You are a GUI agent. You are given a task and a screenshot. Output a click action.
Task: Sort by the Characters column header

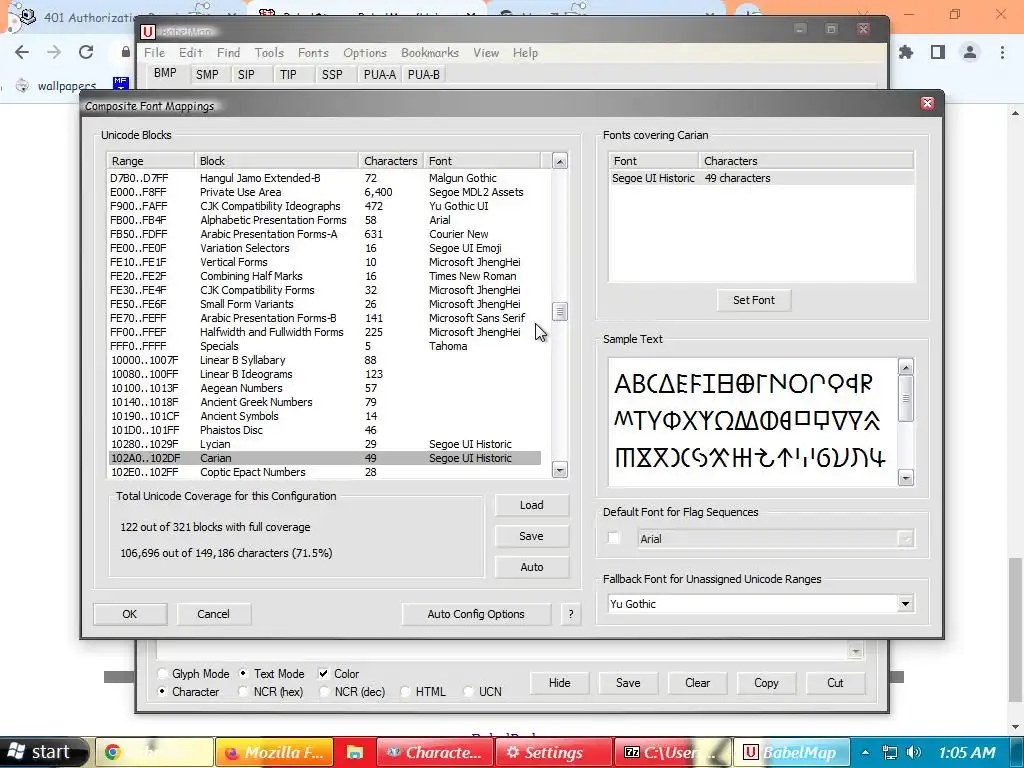pyautogui.click(x=391, y=161)
